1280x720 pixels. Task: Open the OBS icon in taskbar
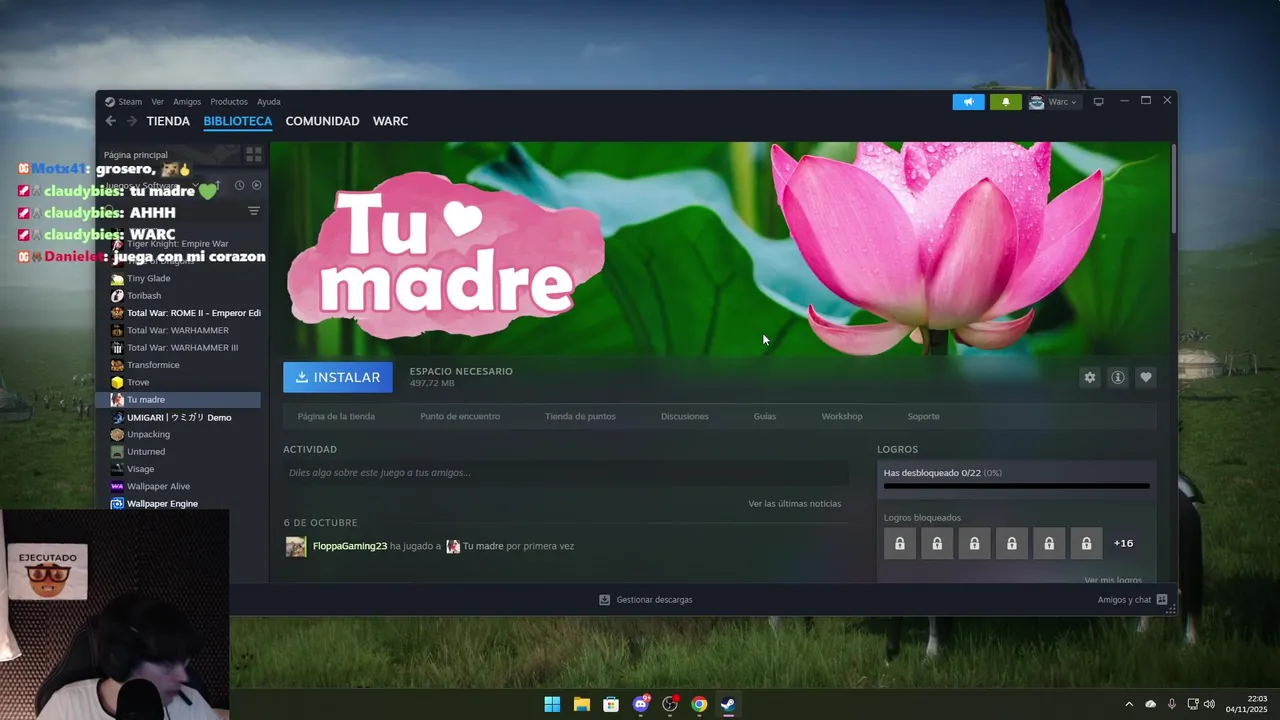click(x=670, y=704)
